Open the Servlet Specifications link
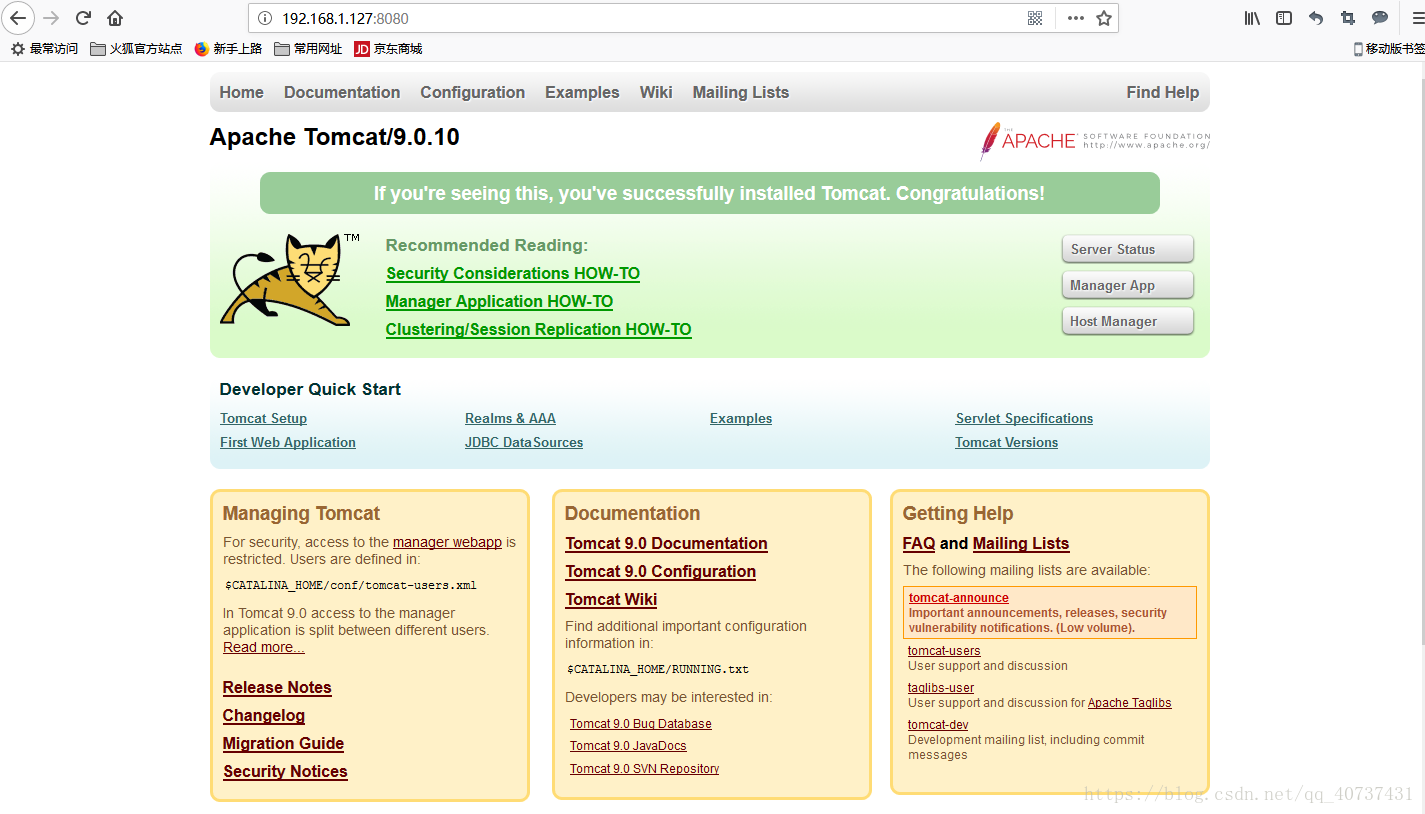The width and height of the screenshot is (1425, 814). (x=1024, y=418)
